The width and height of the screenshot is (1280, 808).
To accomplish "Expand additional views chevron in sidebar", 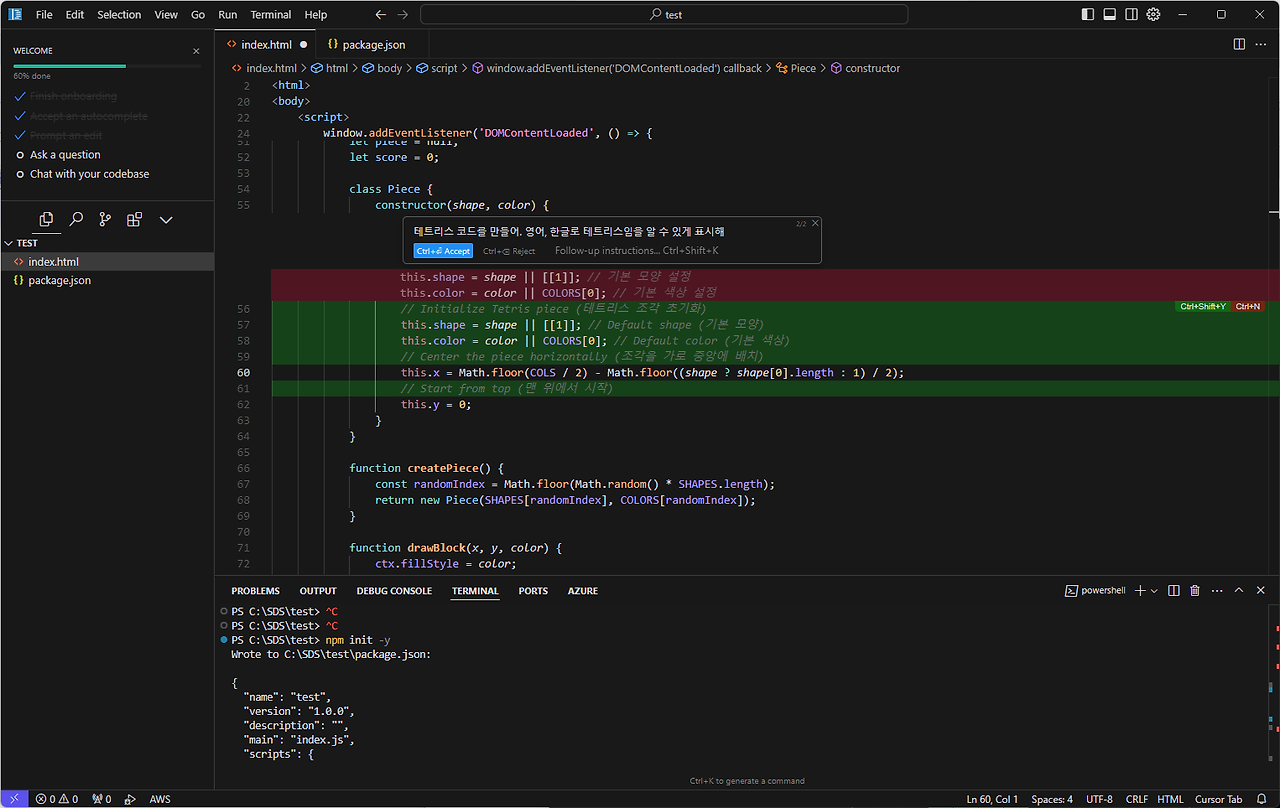I will coord(166,220).
